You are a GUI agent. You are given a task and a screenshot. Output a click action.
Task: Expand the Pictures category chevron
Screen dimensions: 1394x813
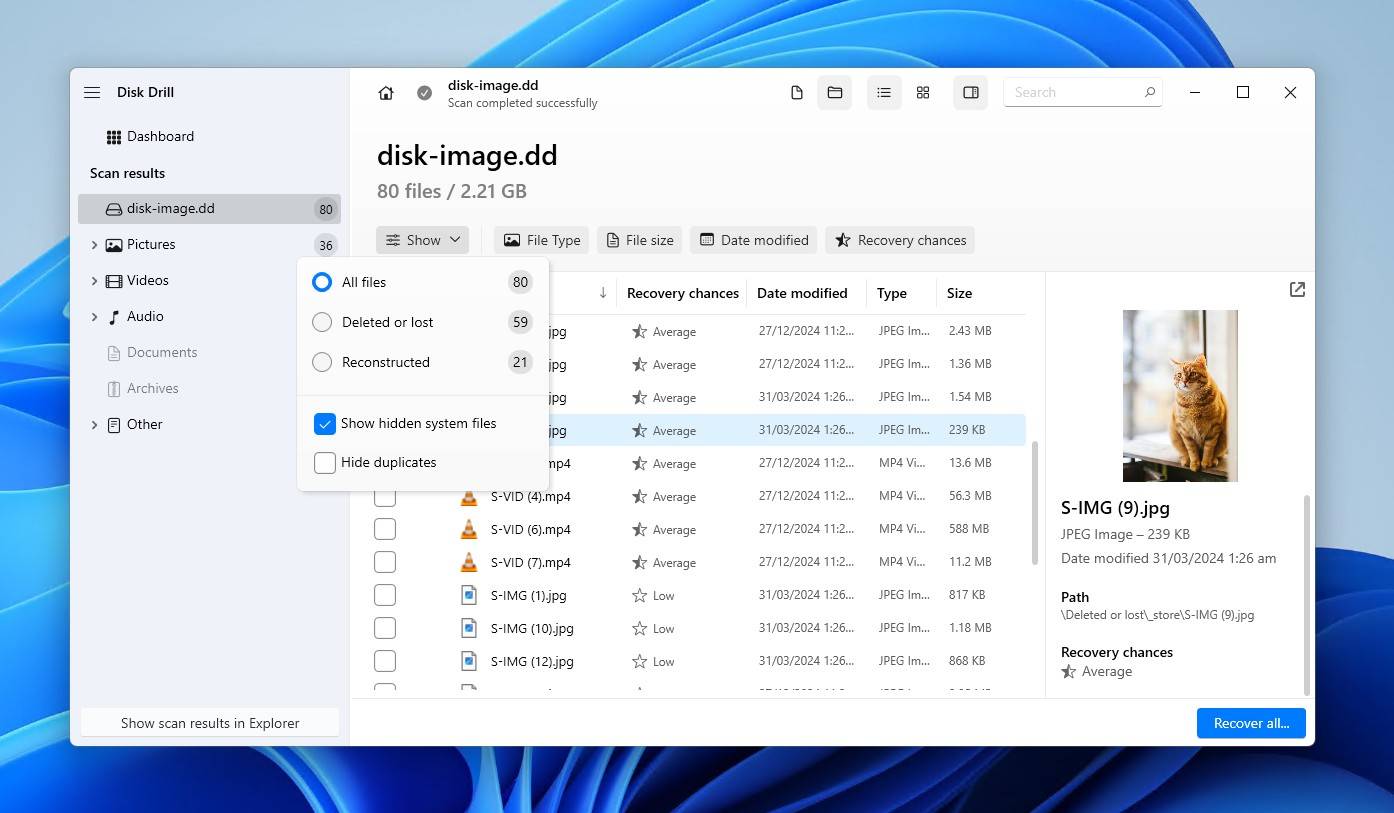pos(94,245)
